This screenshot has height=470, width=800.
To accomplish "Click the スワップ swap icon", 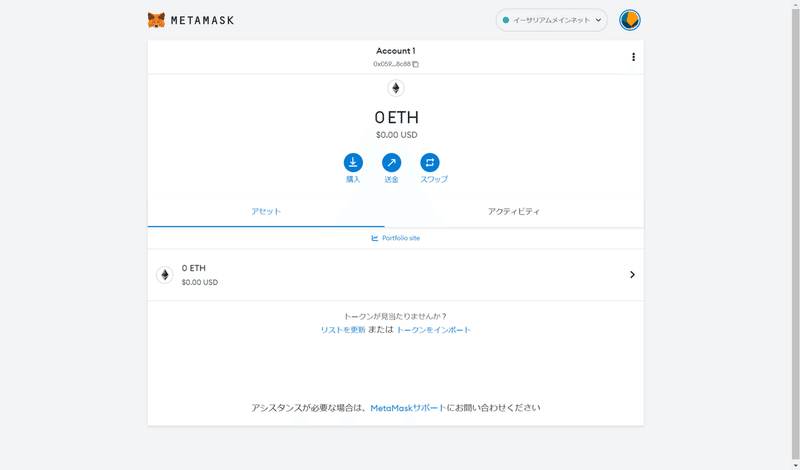I will pos(430,163).
